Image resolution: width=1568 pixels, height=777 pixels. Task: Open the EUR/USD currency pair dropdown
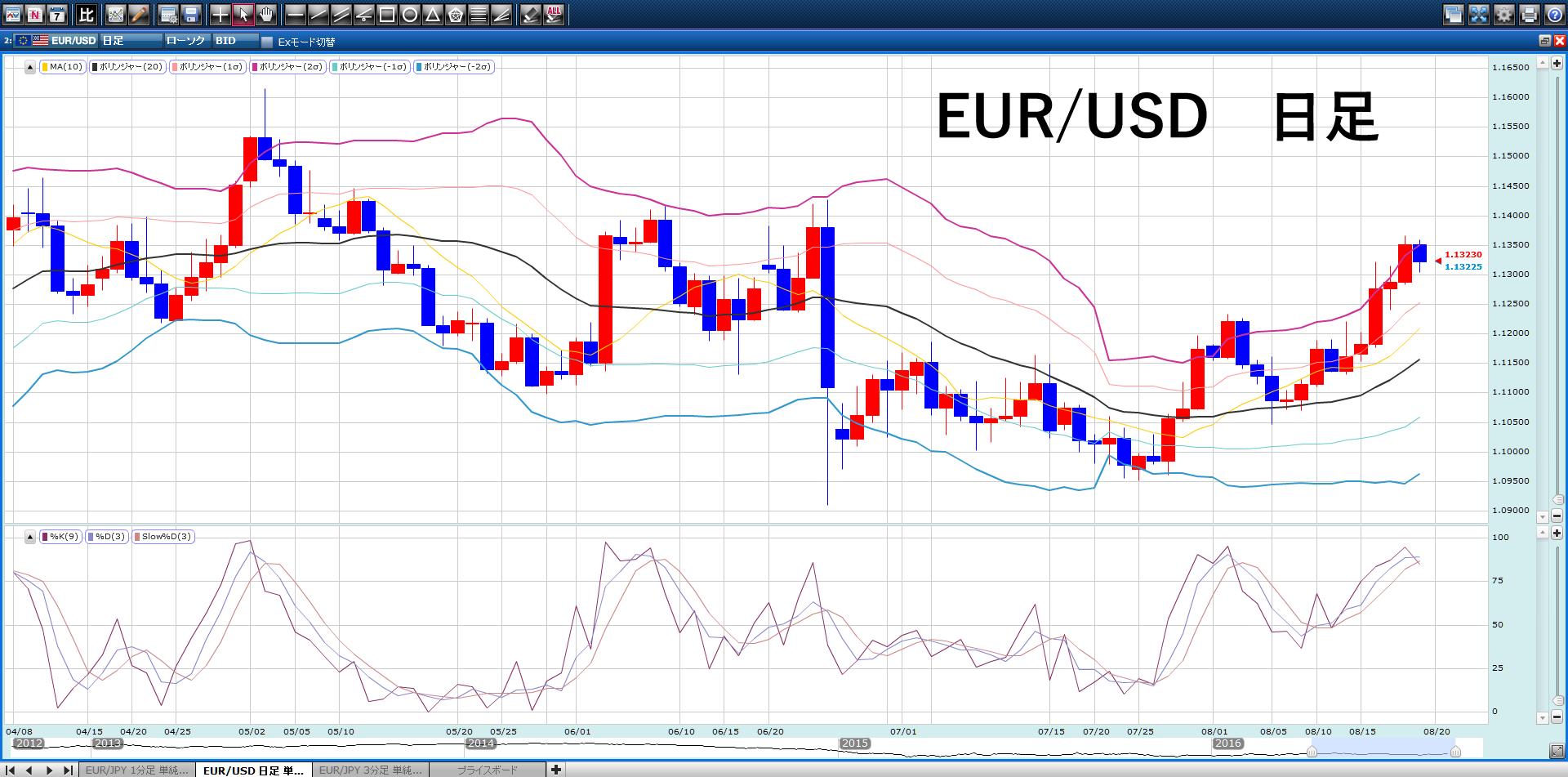56,40
